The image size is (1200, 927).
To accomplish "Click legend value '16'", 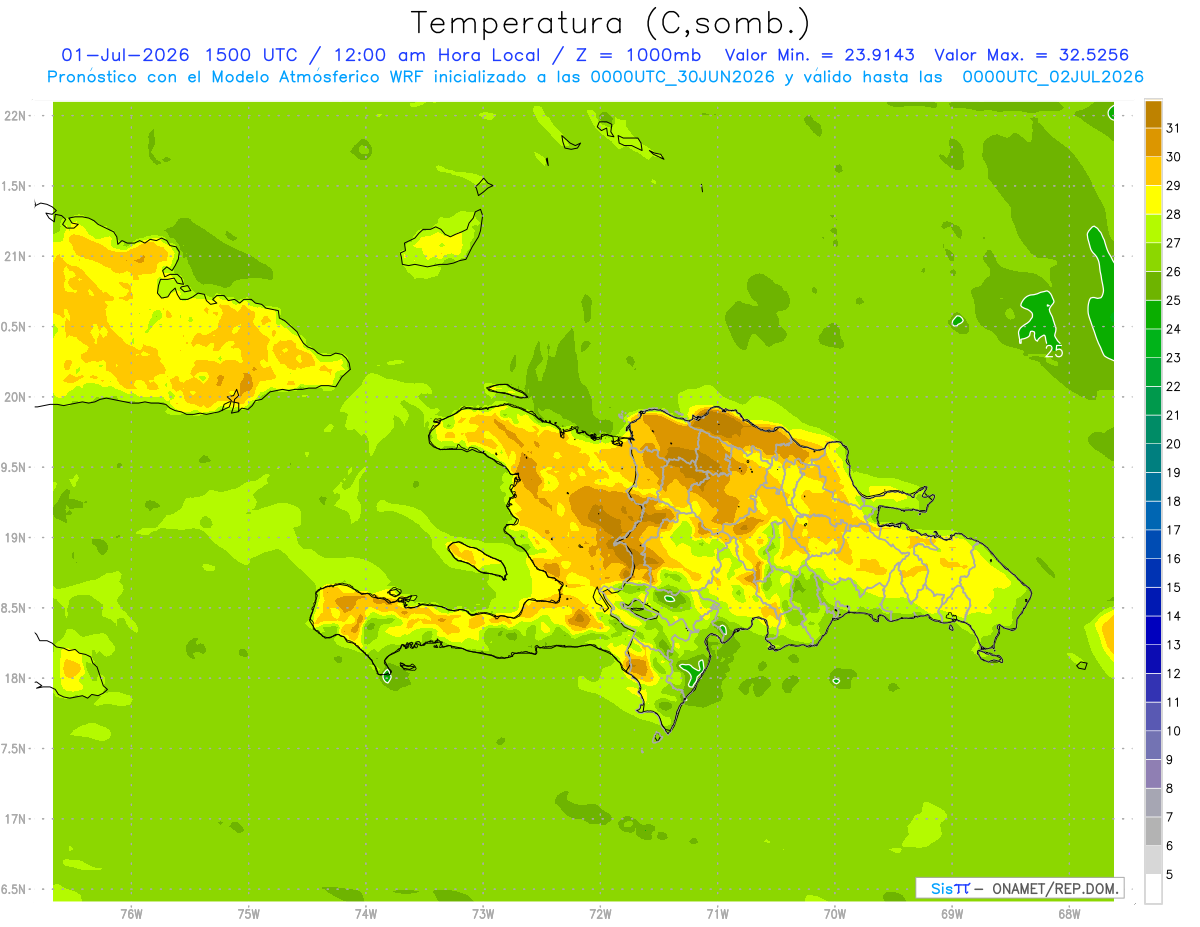I will coord(1173,559).
